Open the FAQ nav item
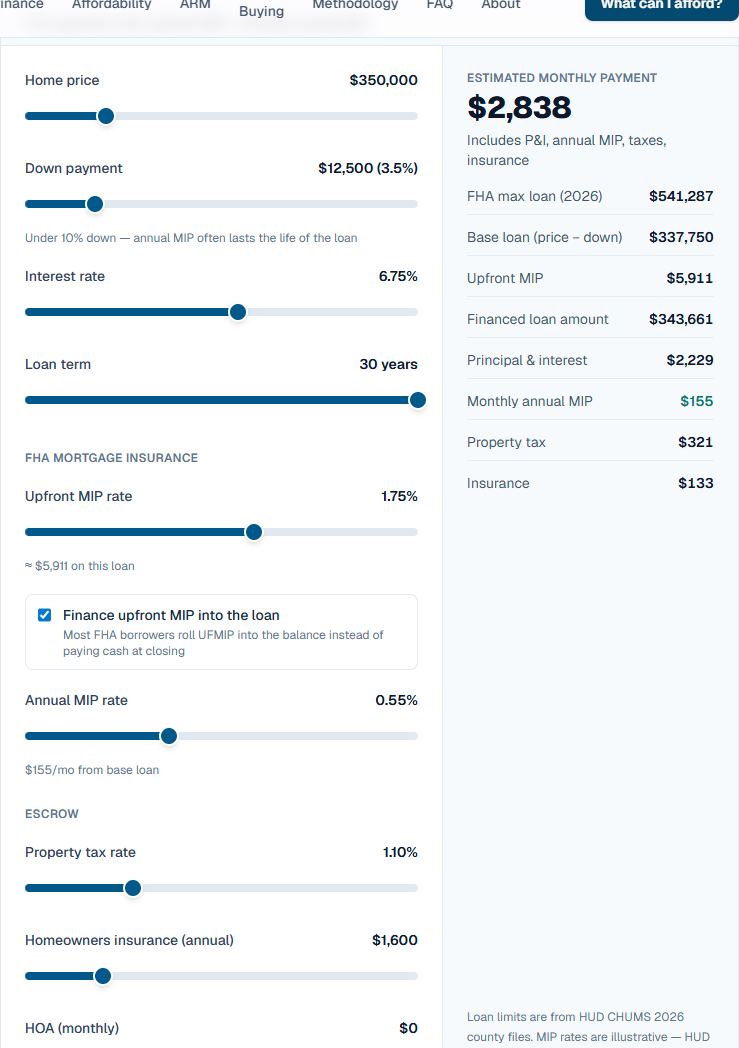This screenshot has height=1048, width=739. pyautogui.click(x=440, y=5)
